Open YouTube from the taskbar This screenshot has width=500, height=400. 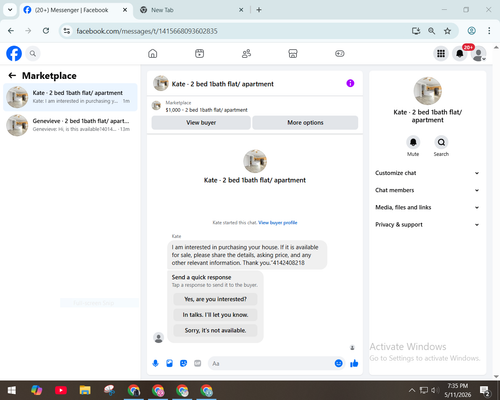click(61, 390)
